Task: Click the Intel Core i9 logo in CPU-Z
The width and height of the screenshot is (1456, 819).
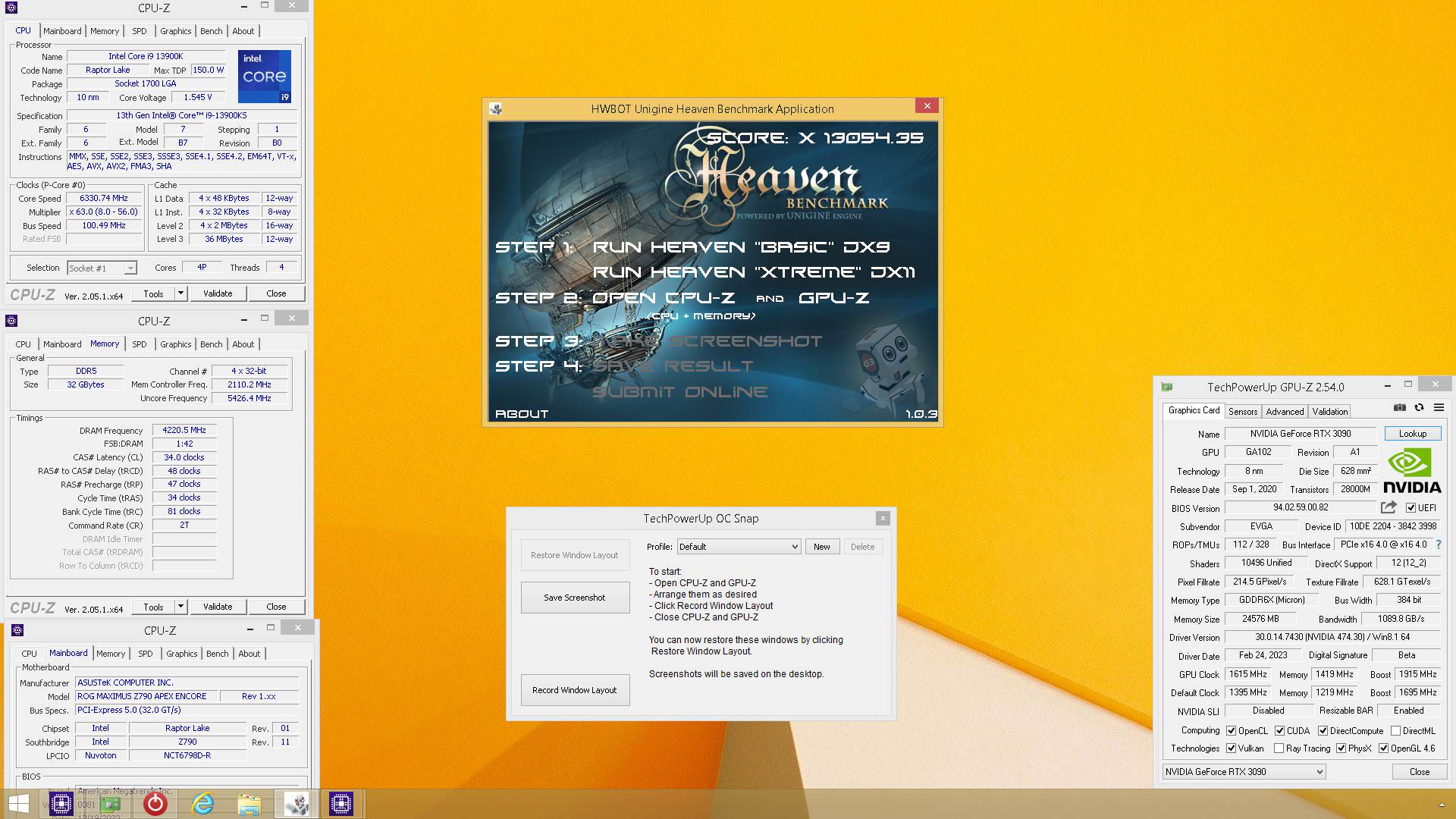Action: click(x=265, y=77)
